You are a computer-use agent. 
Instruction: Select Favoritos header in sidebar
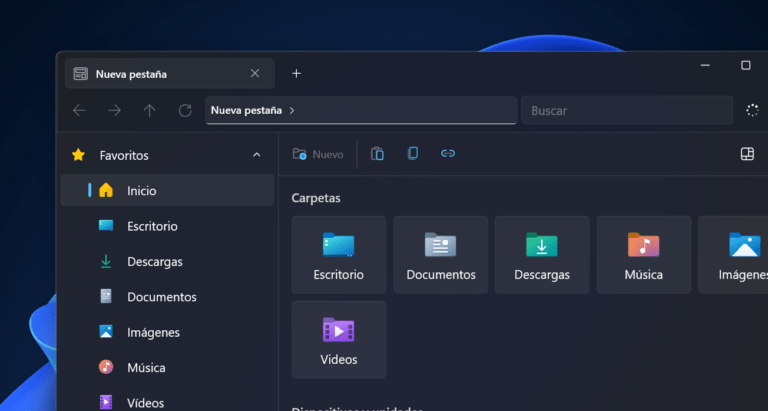coord(167,155)
